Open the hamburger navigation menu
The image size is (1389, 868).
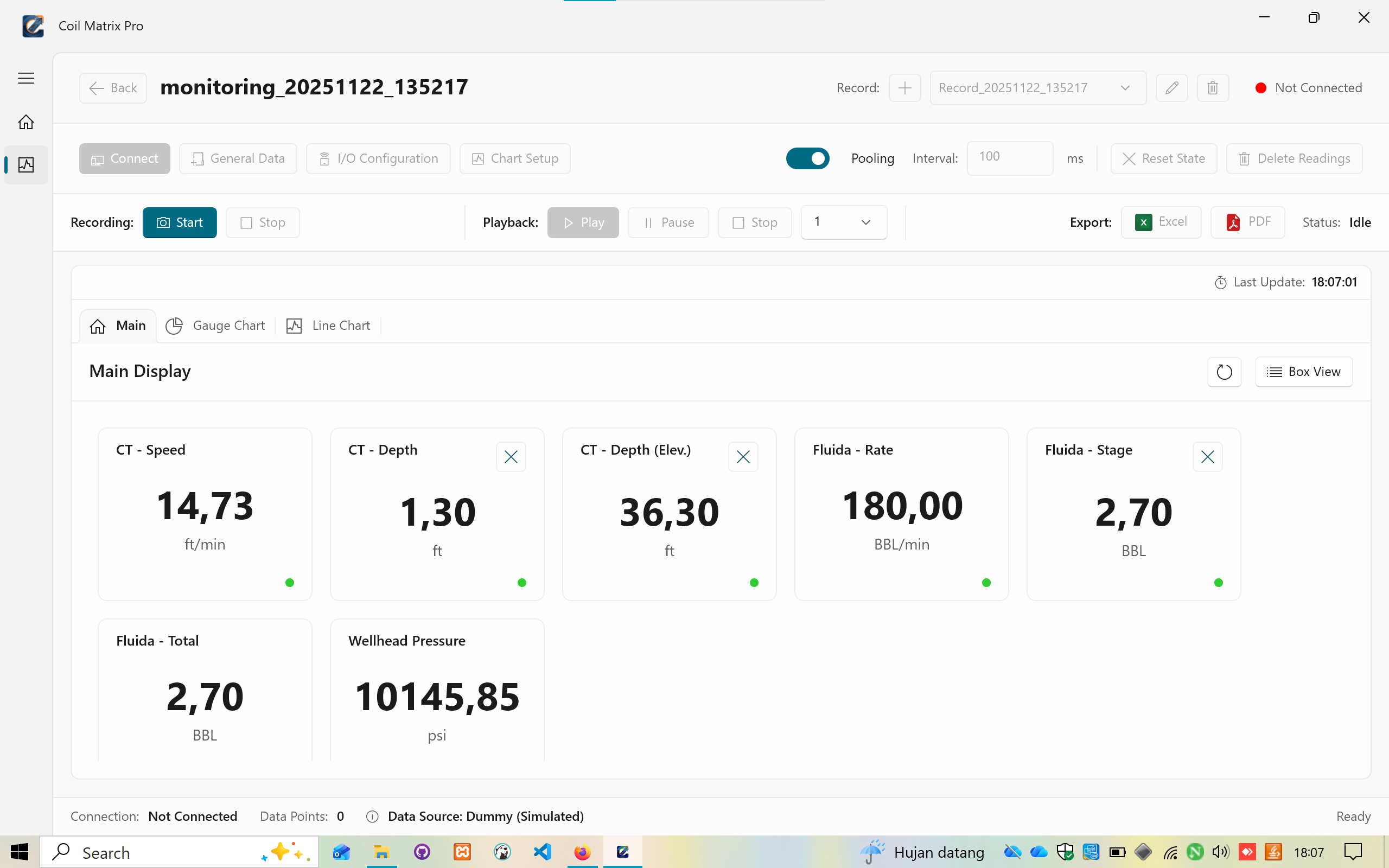coord(26,78)
